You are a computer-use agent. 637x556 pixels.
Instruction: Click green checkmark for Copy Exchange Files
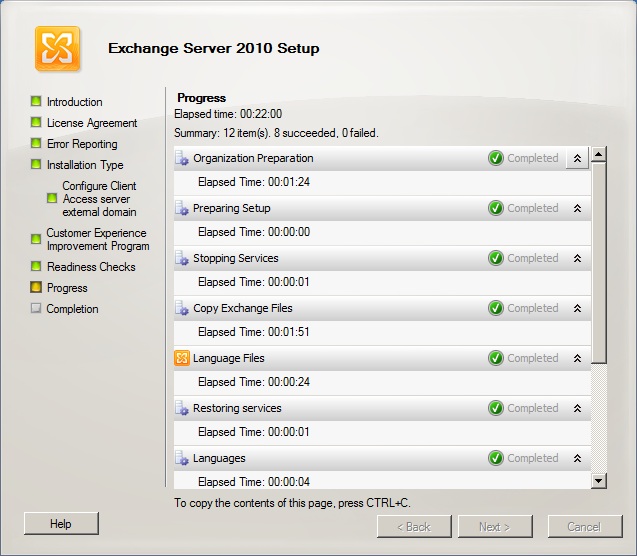[x=496, y=308]
